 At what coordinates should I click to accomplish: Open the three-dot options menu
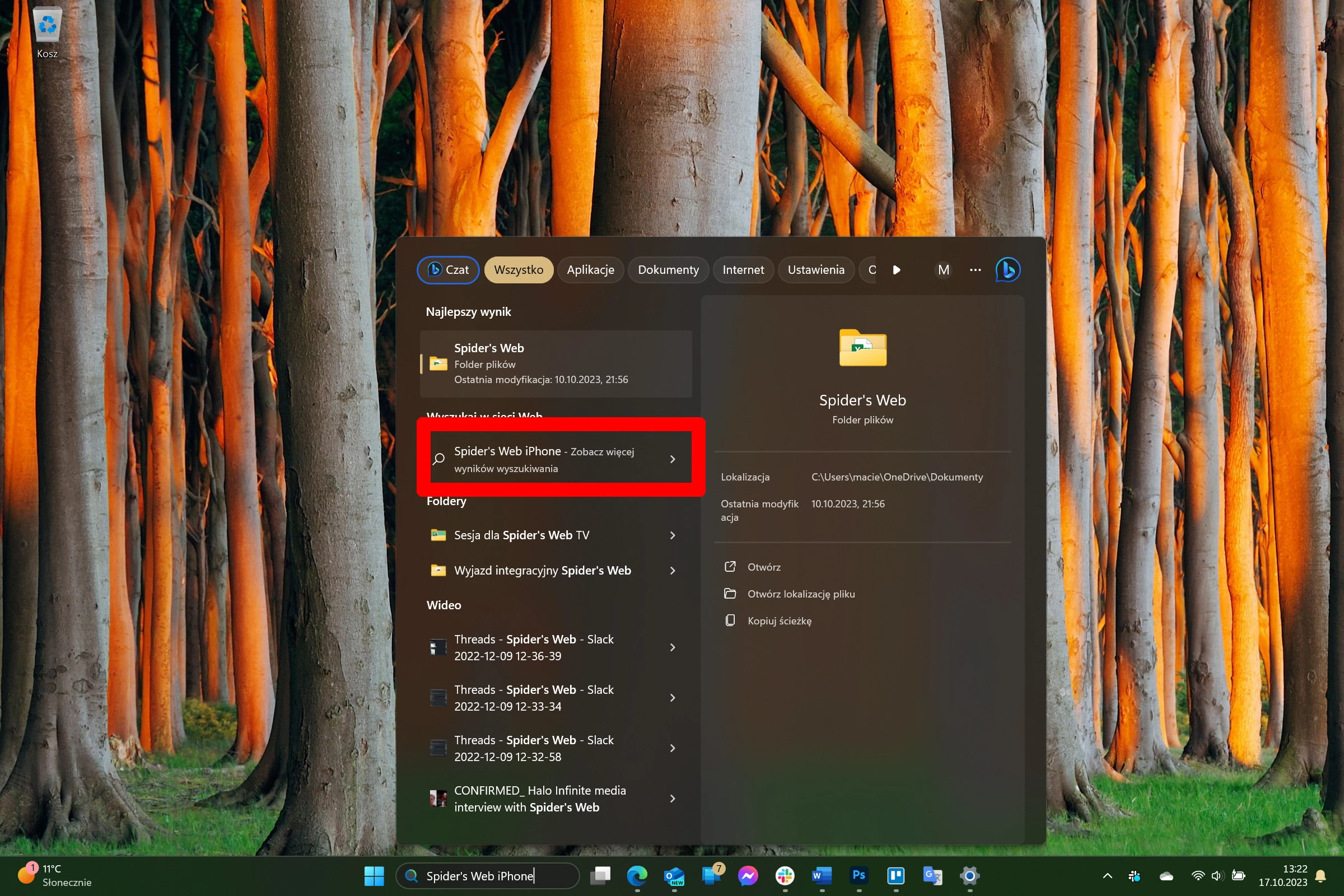tap(976, 270)
